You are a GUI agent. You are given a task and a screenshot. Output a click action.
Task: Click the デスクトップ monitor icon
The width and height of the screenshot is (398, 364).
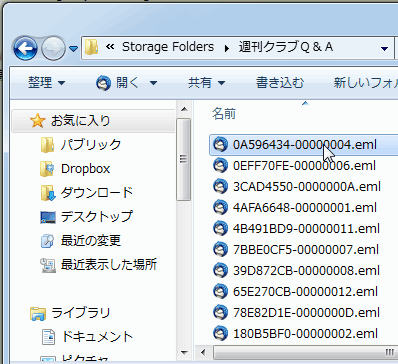point(48,217)
